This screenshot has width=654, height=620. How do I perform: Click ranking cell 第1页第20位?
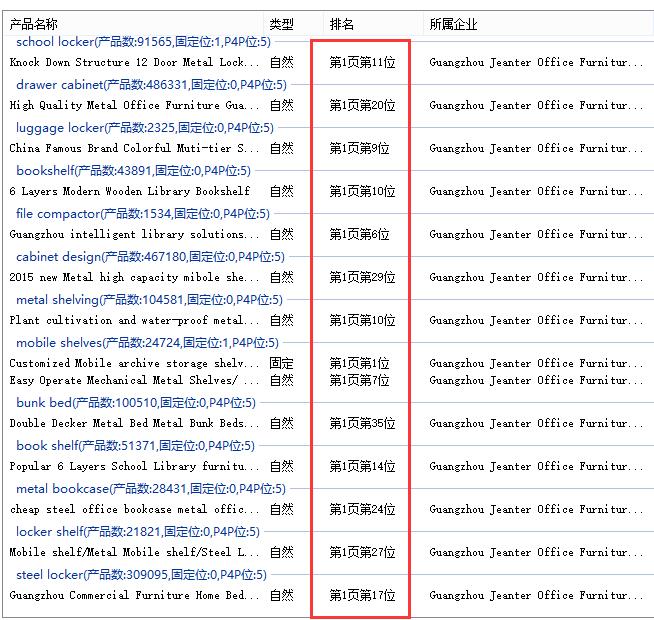point(362,106)
